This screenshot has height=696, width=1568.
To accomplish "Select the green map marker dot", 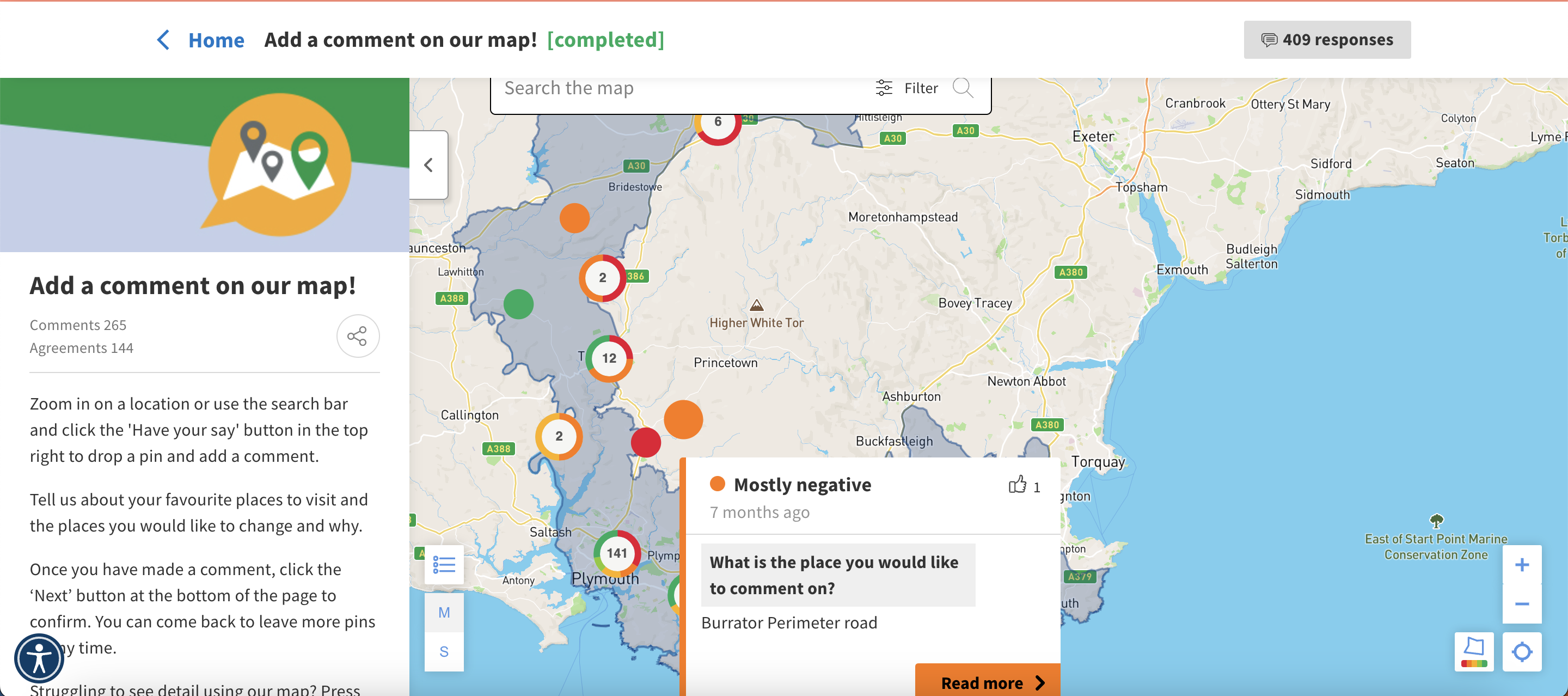I will pyautogui.click(x=518, y=304).
